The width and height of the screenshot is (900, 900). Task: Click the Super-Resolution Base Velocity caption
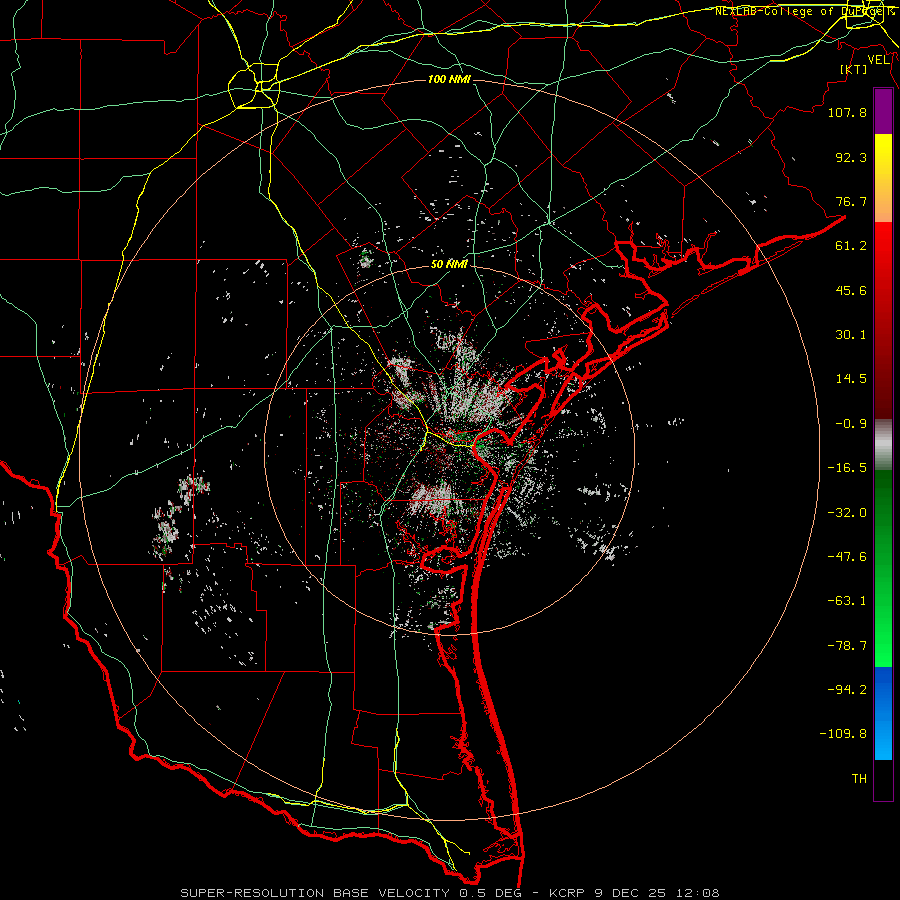point(449,893)
